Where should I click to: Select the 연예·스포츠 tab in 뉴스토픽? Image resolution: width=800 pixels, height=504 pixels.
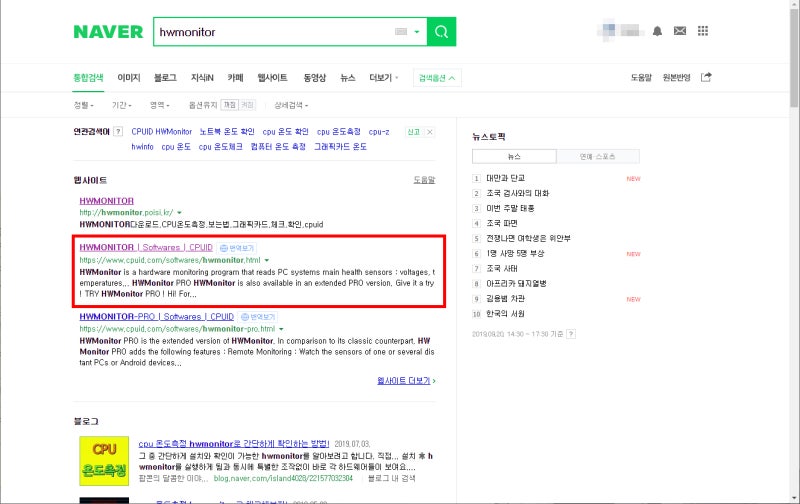point(597,157)
